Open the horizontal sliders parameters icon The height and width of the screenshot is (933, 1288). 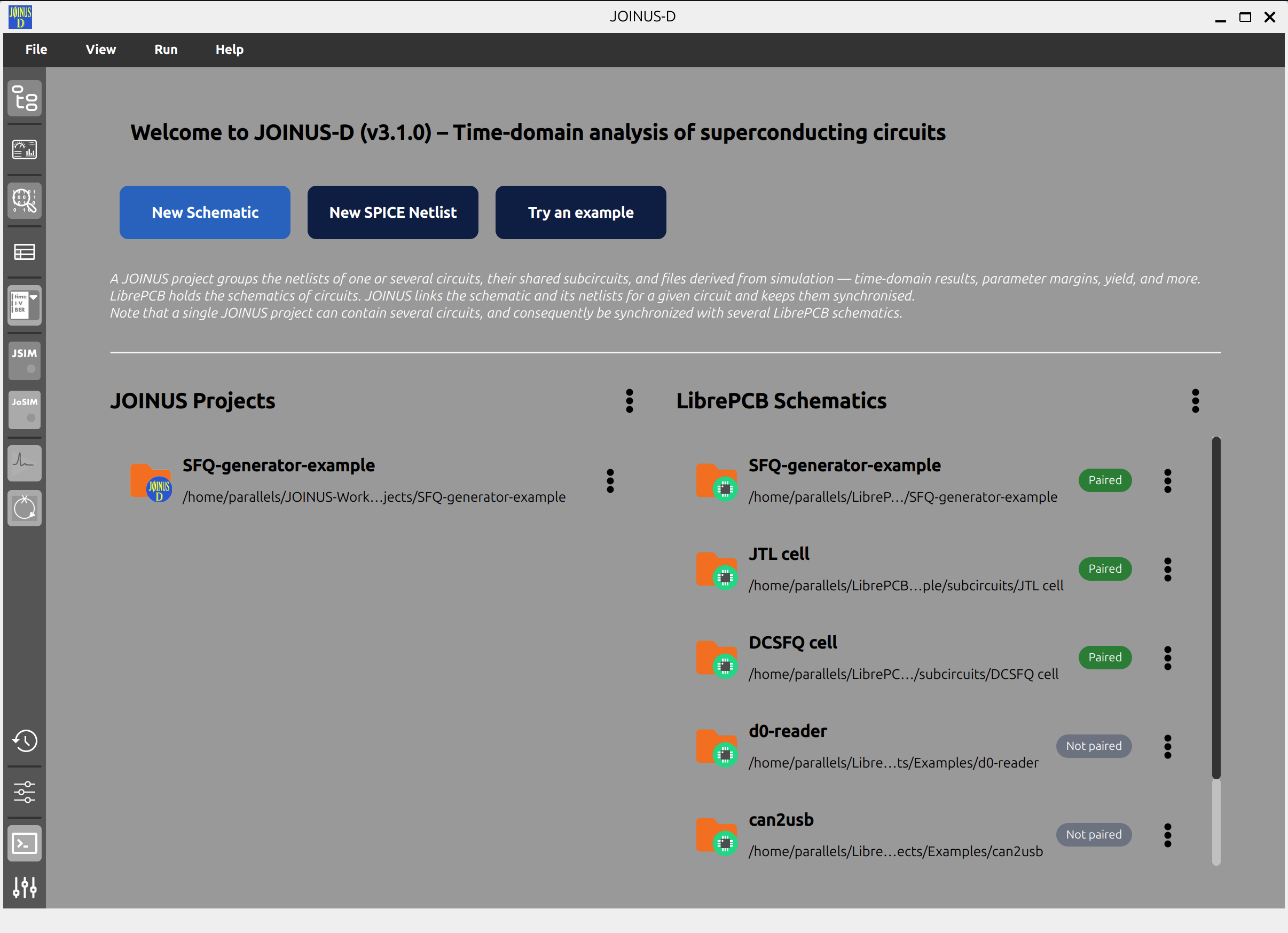tap(25, 792)
